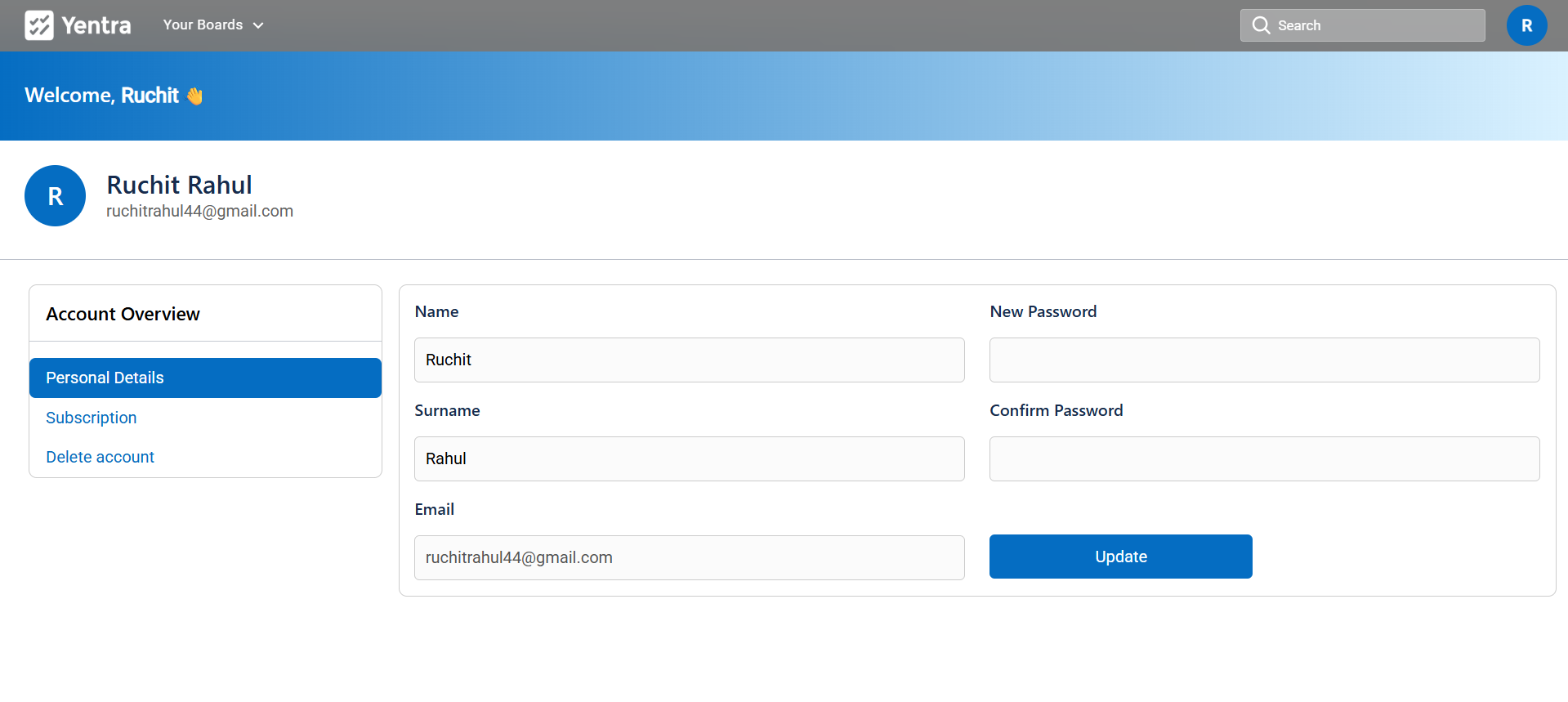The image size is (1568, 702).
Task: Click the Name field containing Ruchit
Action: click(x=689, y=360)
